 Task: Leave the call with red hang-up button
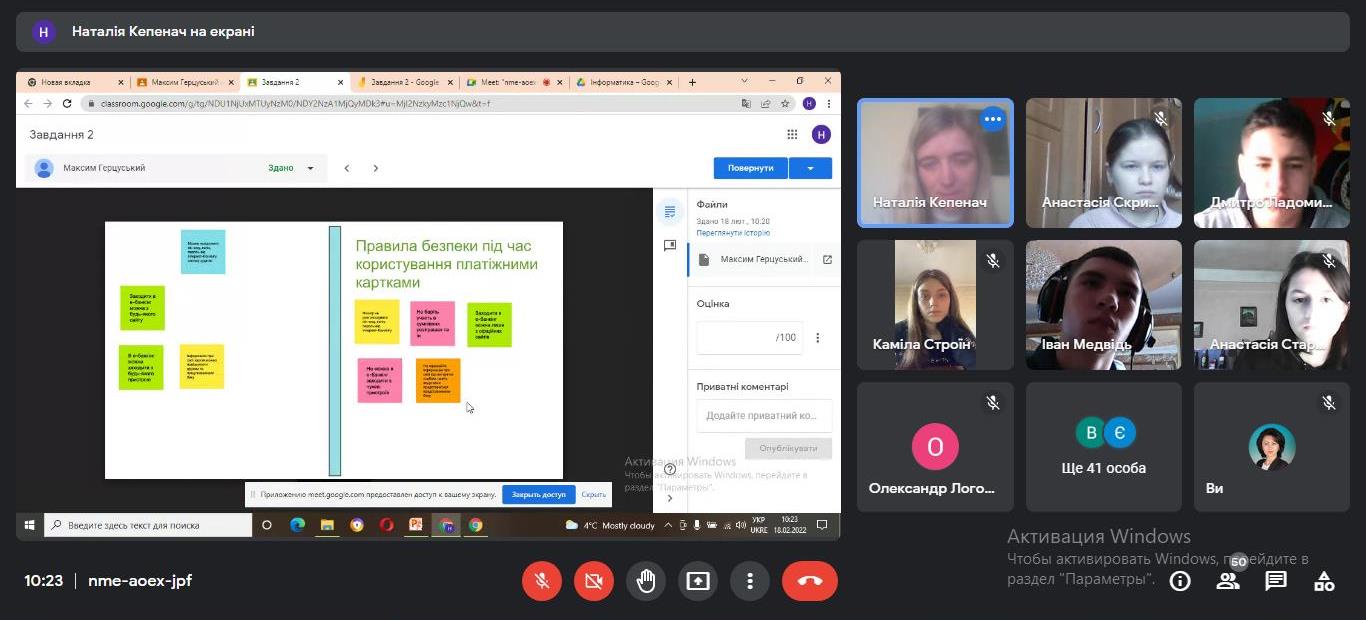(x=810, y=581)
